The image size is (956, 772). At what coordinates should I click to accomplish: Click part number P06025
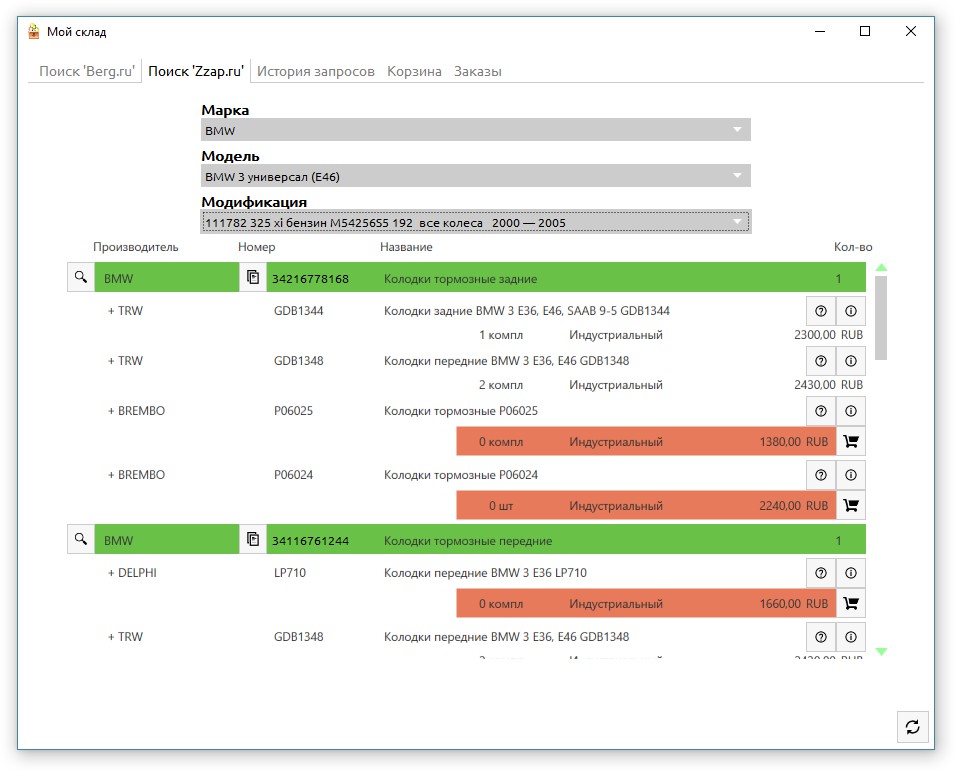tap(293, 411)
